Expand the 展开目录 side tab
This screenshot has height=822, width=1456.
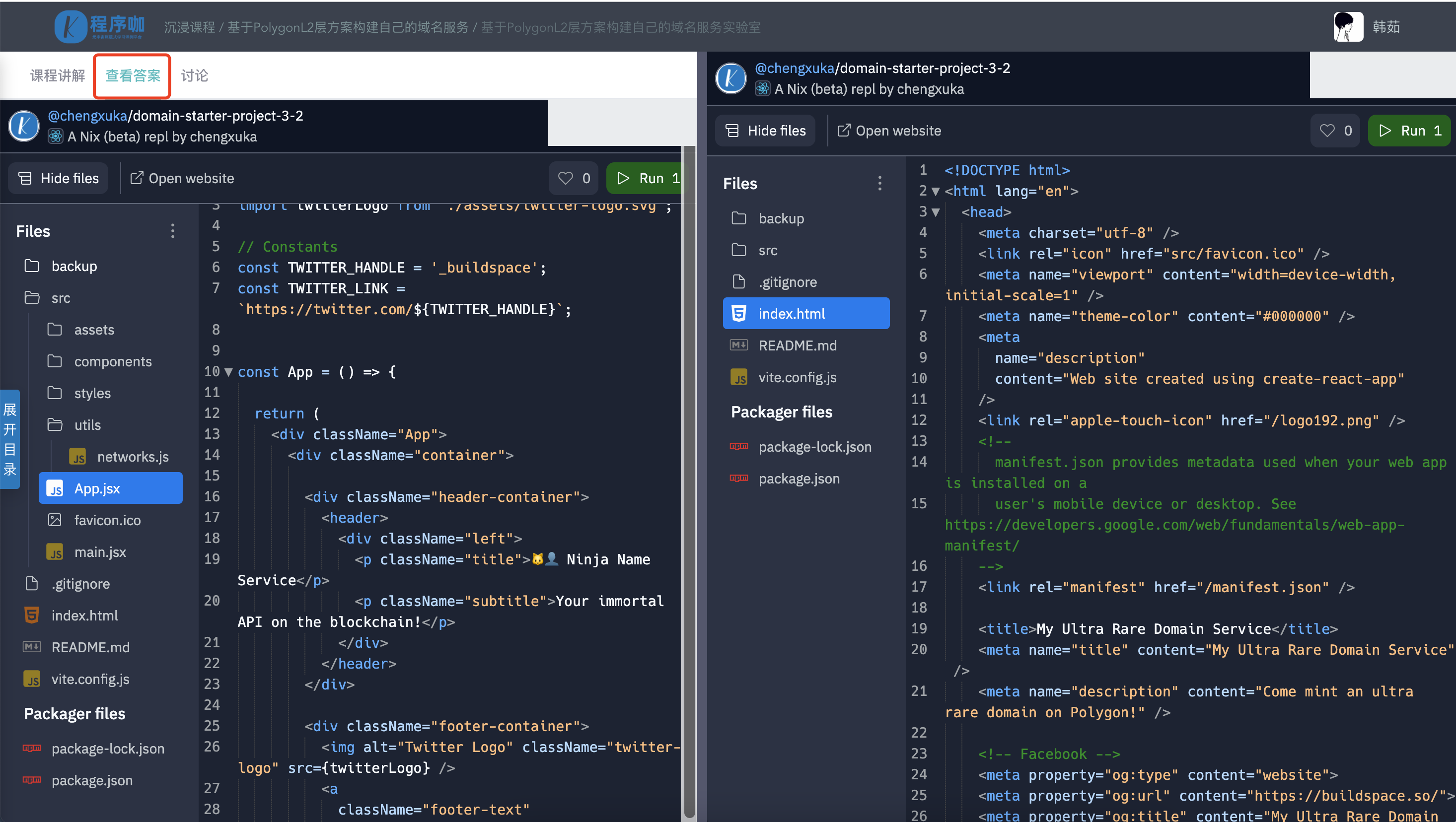(10, 439)
